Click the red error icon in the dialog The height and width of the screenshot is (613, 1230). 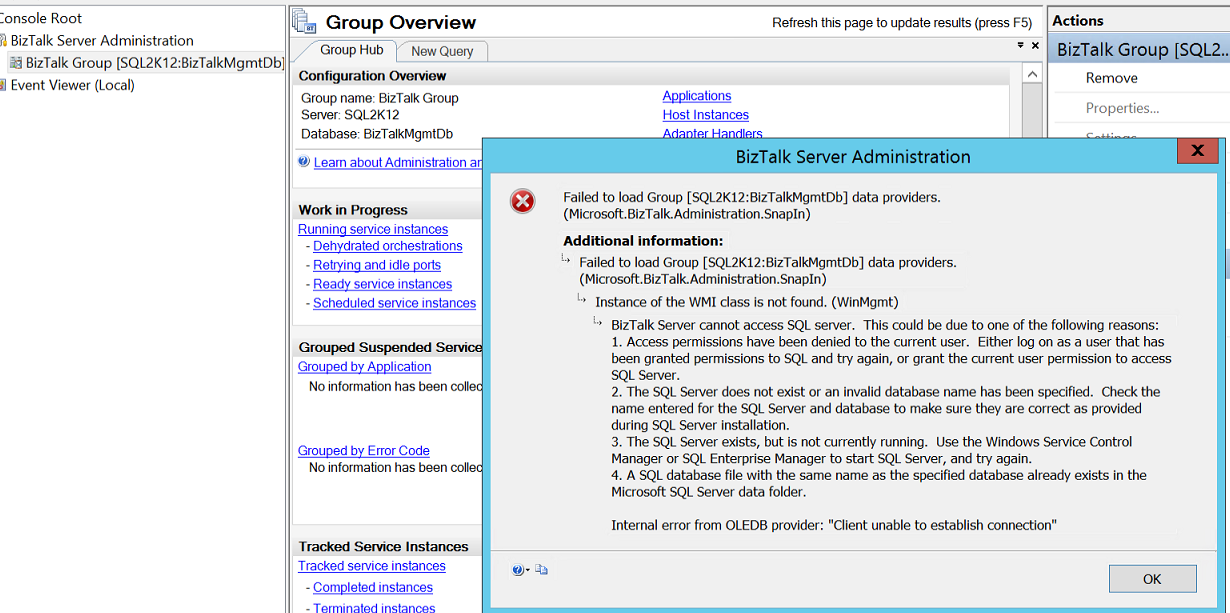523,202
